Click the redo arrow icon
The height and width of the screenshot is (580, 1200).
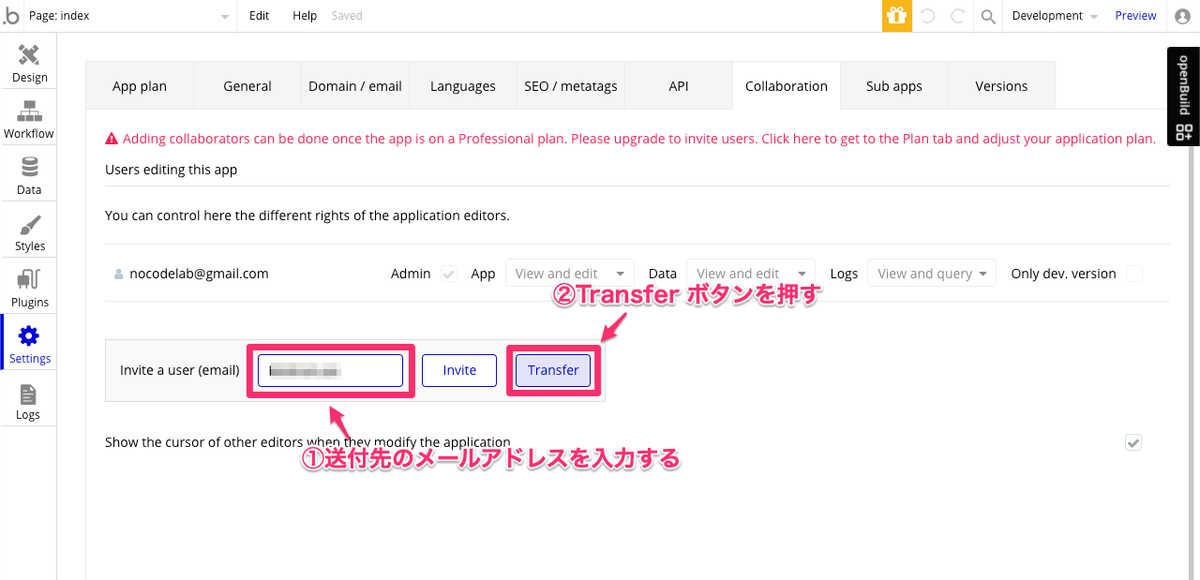[x=957, y=16]
